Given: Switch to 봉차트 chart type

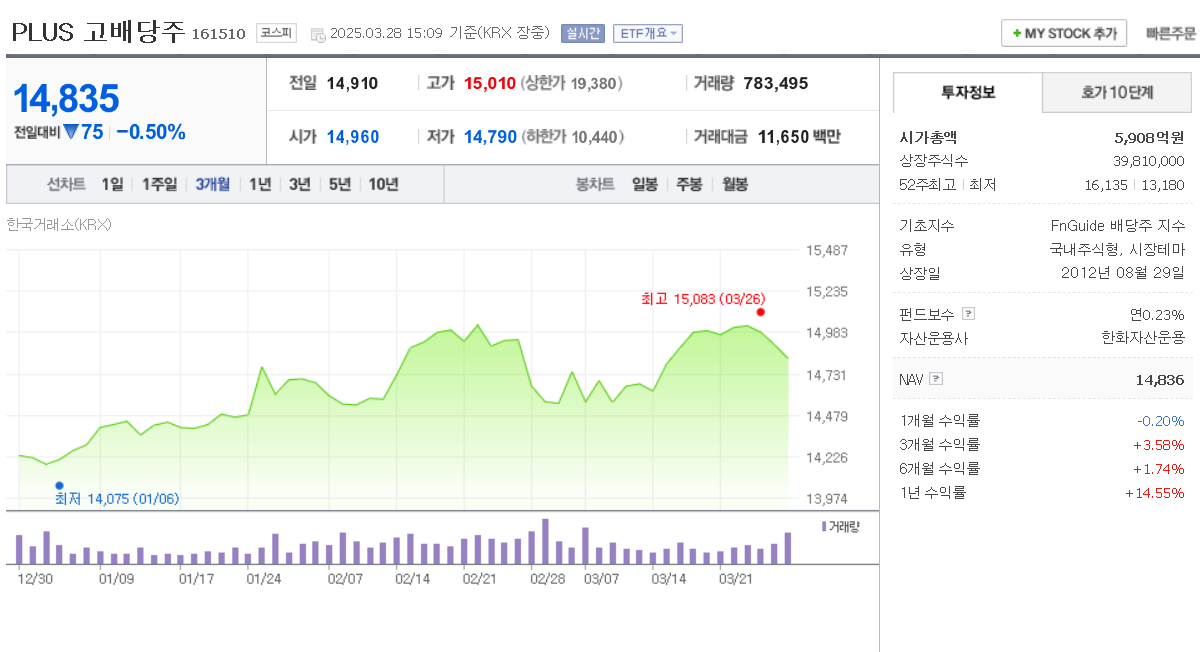Looking at the screenshot, I should [x=595, y=183].
